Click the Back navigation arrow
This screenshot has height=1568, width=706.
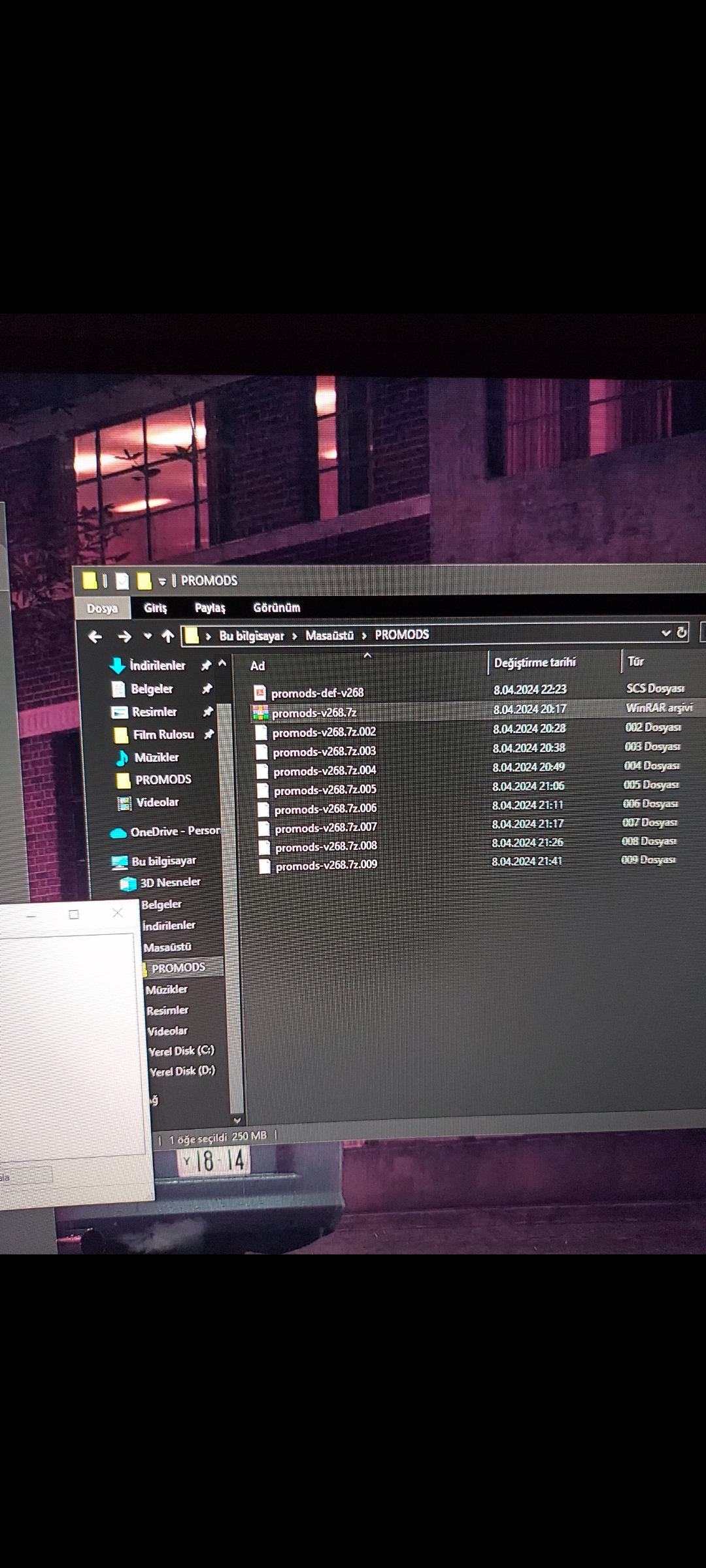click(x=95, y=636)
